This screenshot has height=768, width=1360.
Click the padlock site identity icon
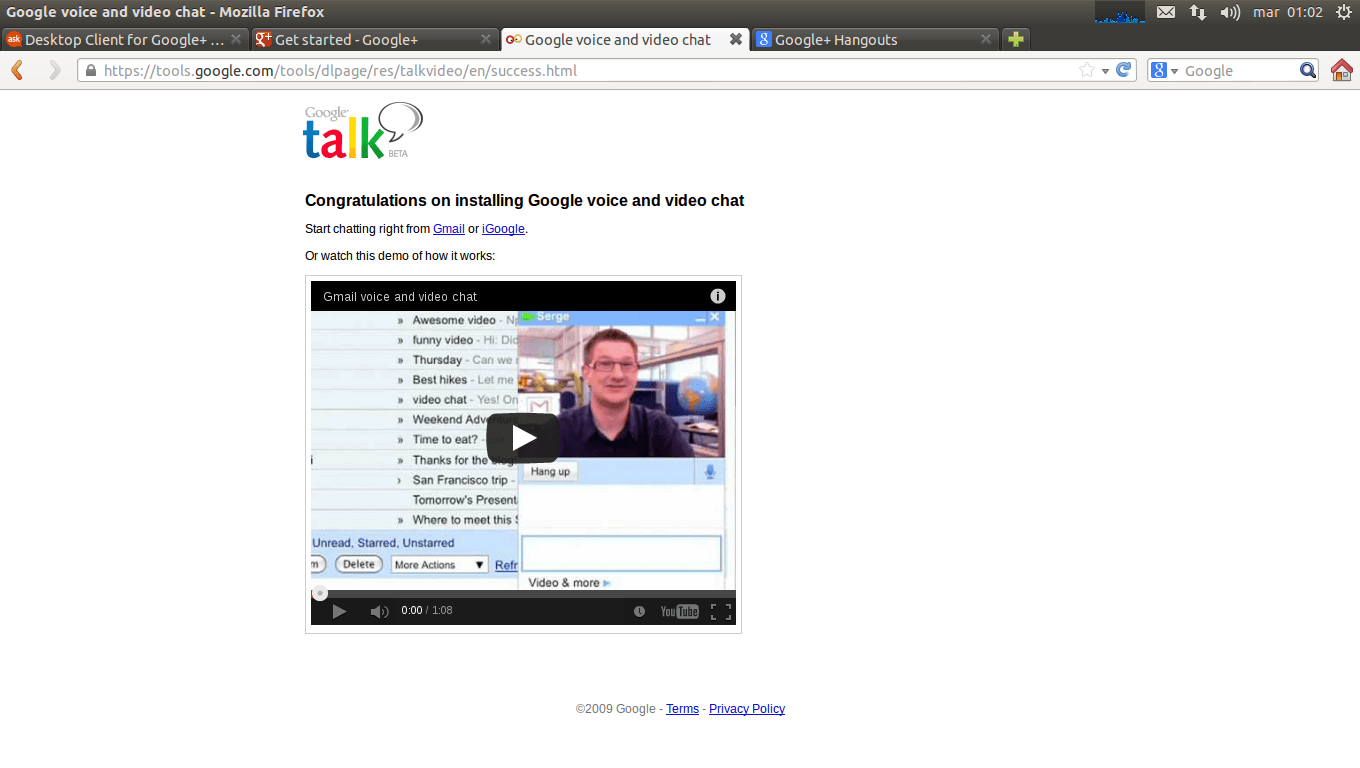tap(90, 71)
